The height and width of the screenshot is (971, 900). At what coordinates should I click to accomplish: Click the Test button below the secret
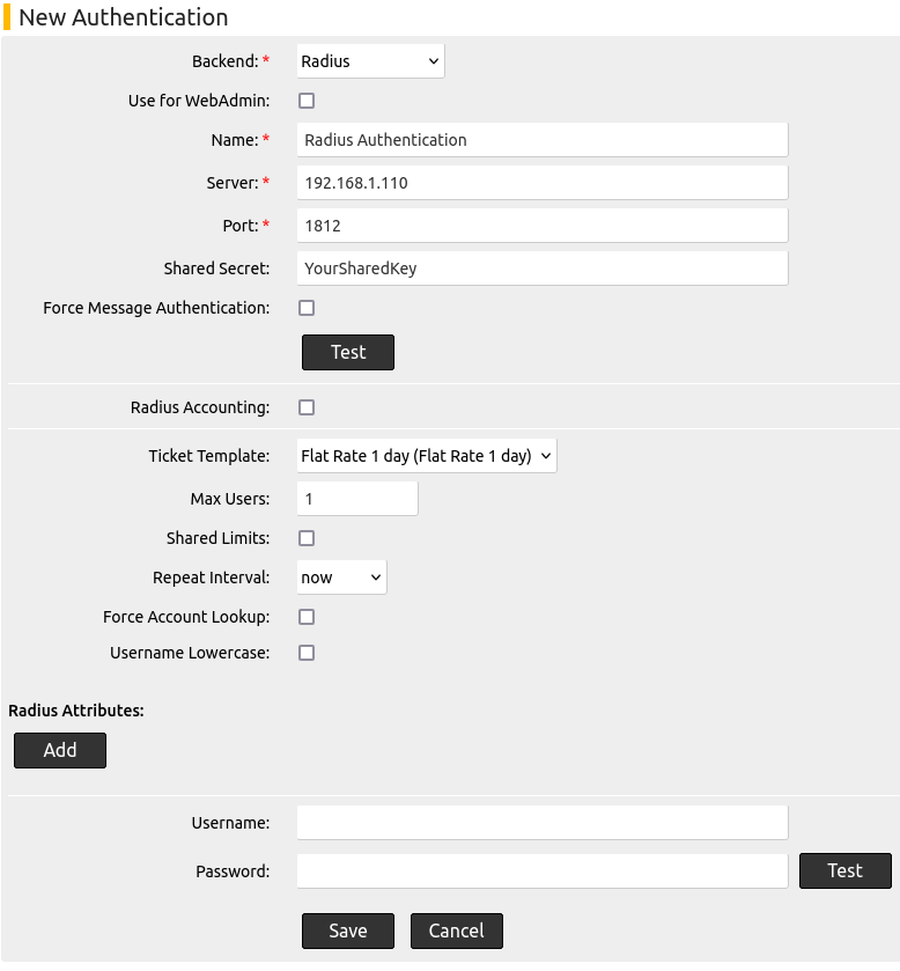pyautogui.click(x=347, y=352)
